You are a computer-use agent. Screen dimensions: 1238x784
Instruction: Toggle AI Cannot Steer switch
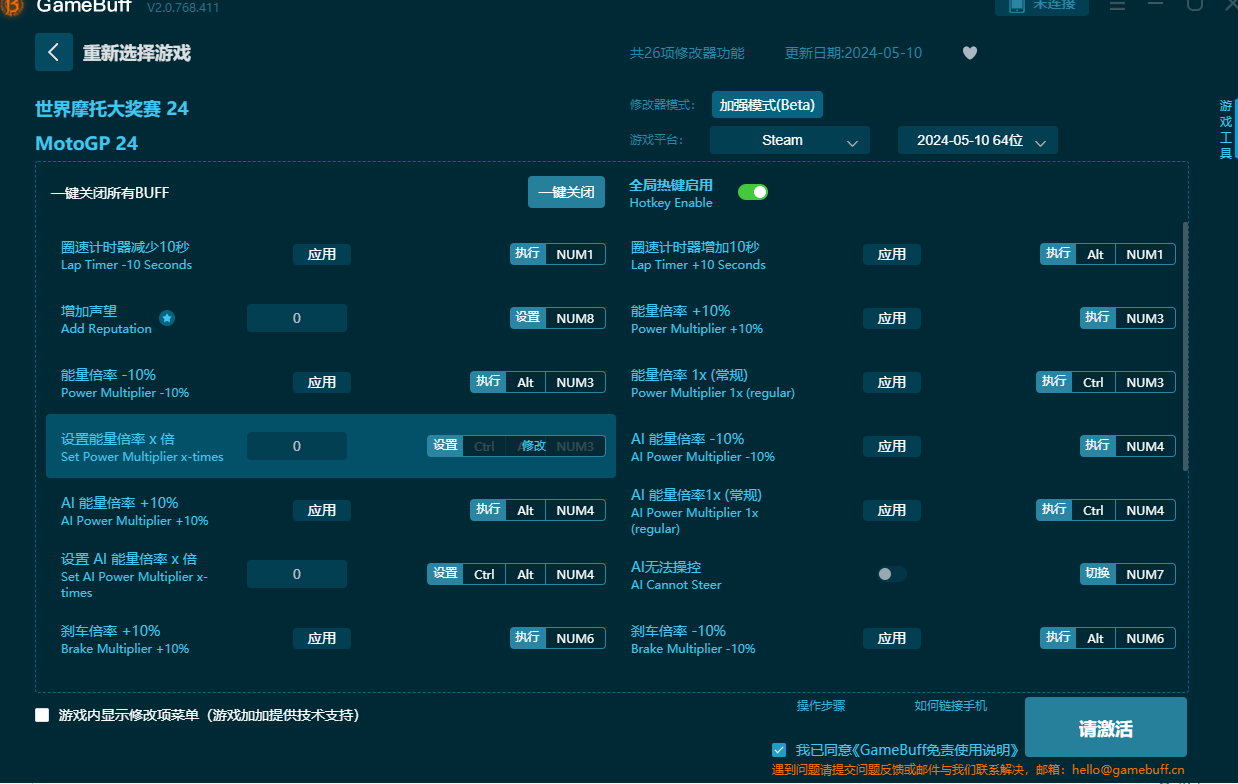pos(892,574)
